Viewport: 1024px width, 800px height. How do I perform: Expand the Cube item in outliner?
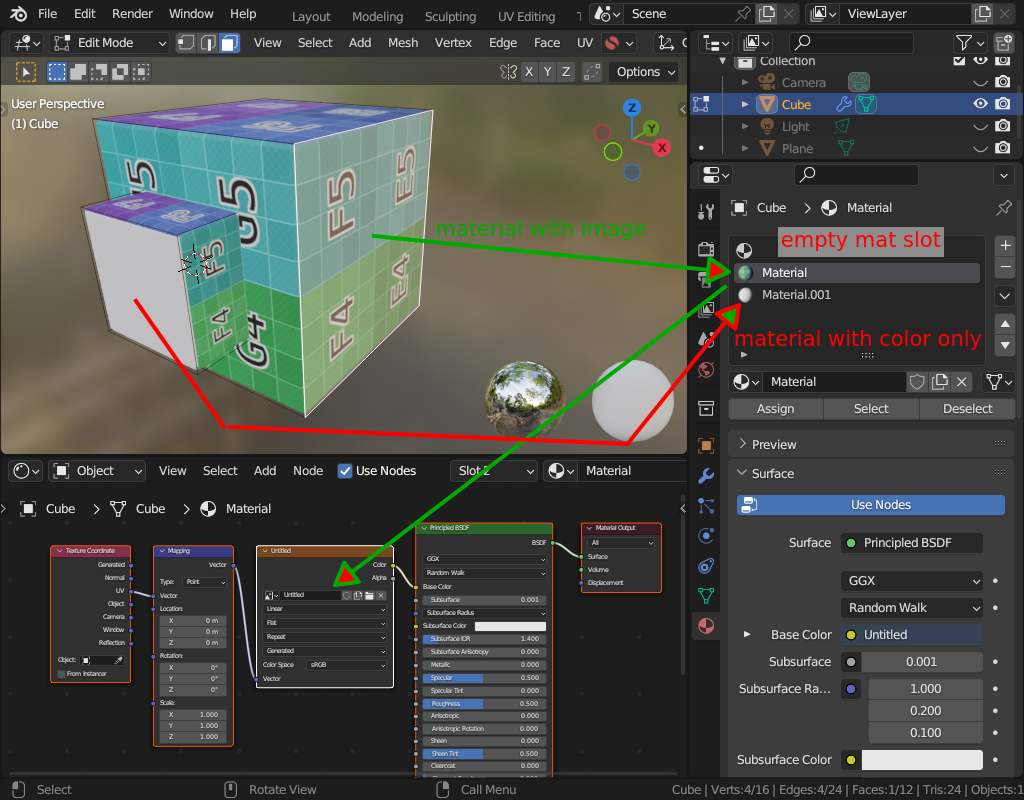(744, 104)
